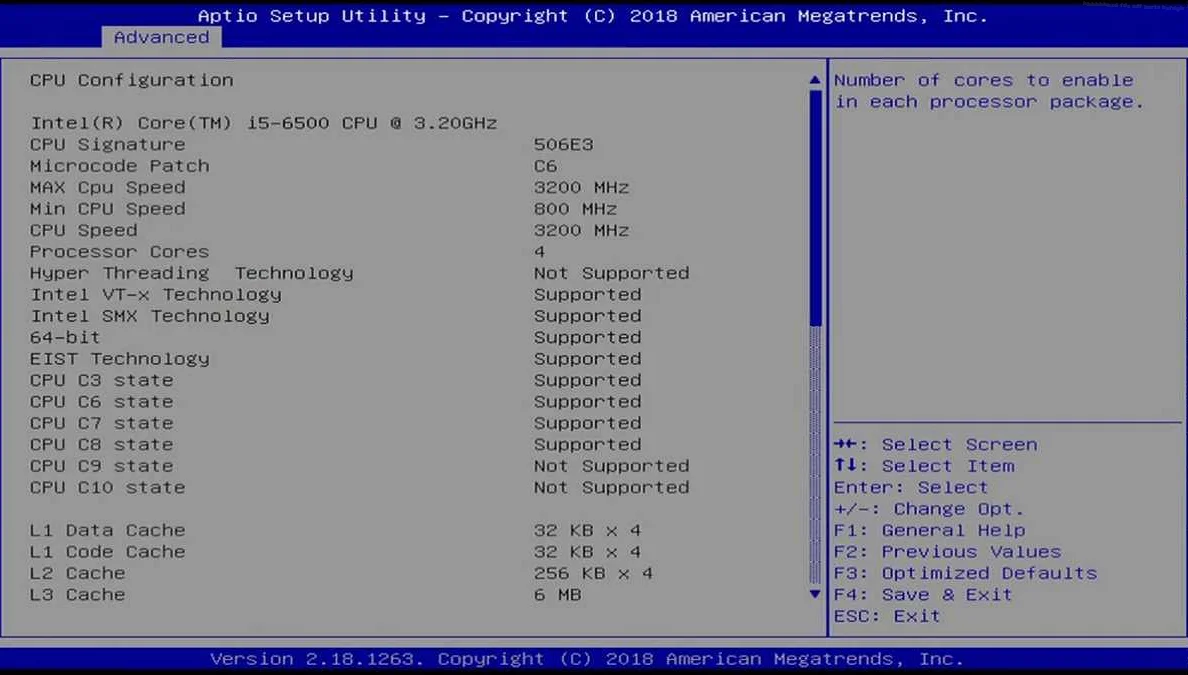Viewport: 1188px width, 675px height.
Task: Select the L3 Cache entry
Action: coord(77,595)
